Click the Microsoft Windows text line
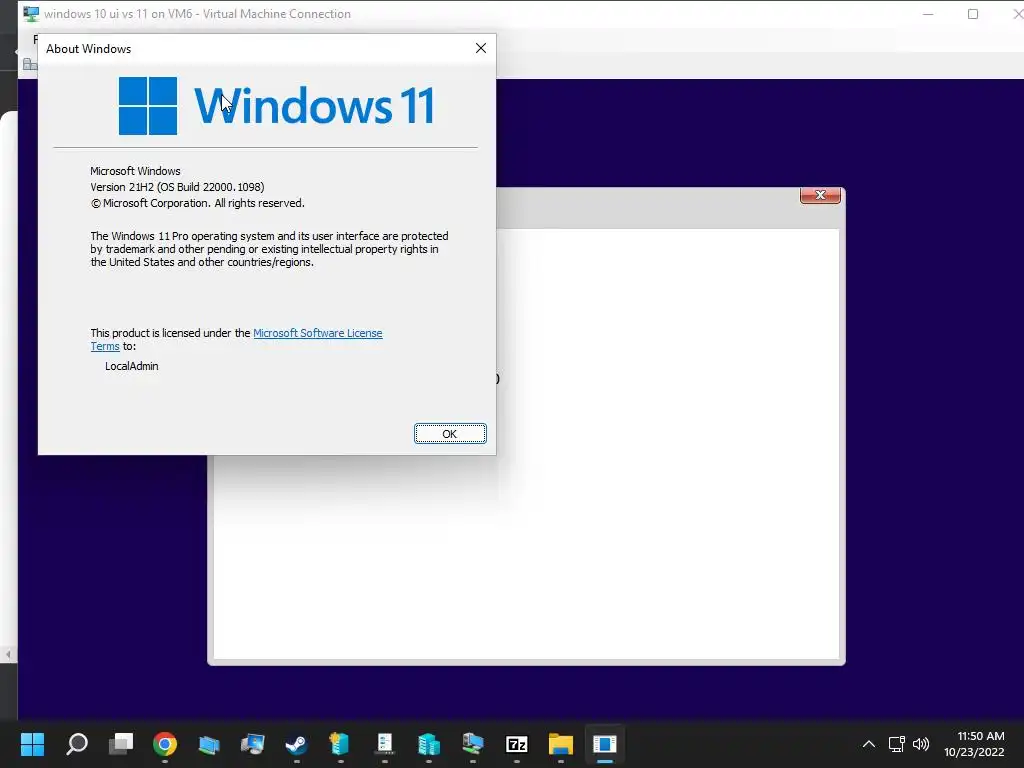 [x=135, y=171]
